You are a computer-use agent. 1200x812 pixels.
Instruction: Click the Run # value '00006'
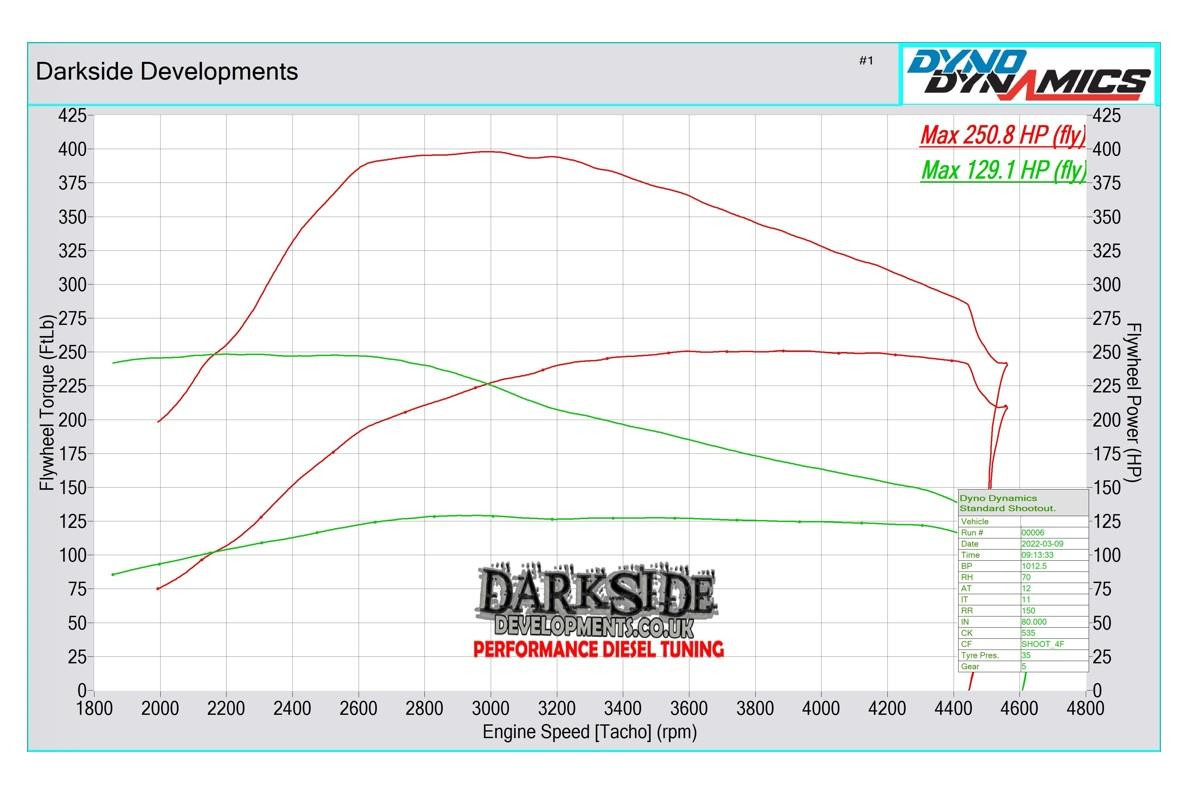[1033, 532]
